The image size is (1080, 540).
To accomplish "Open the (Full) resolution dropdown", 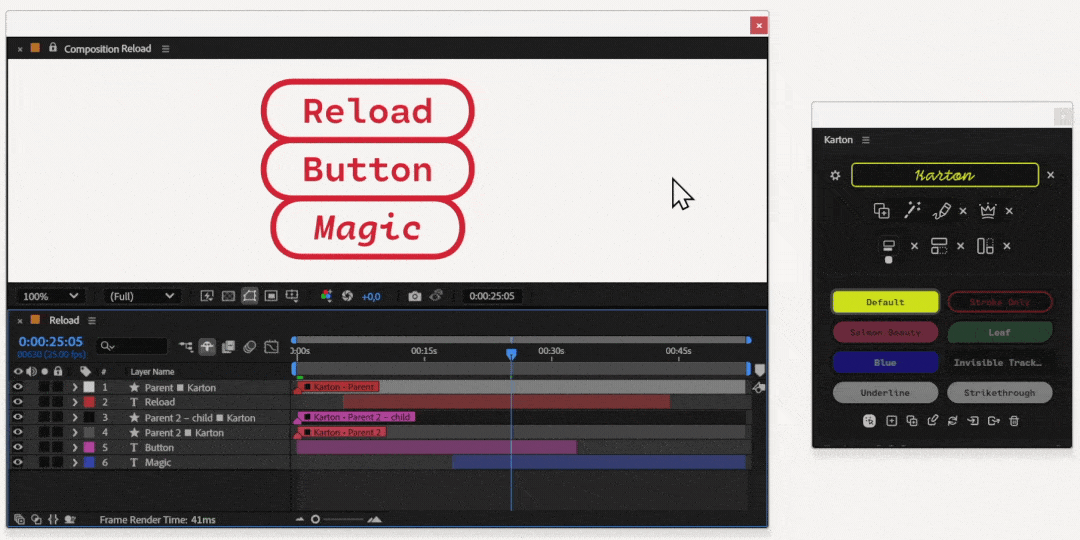I will click(141, 296).
